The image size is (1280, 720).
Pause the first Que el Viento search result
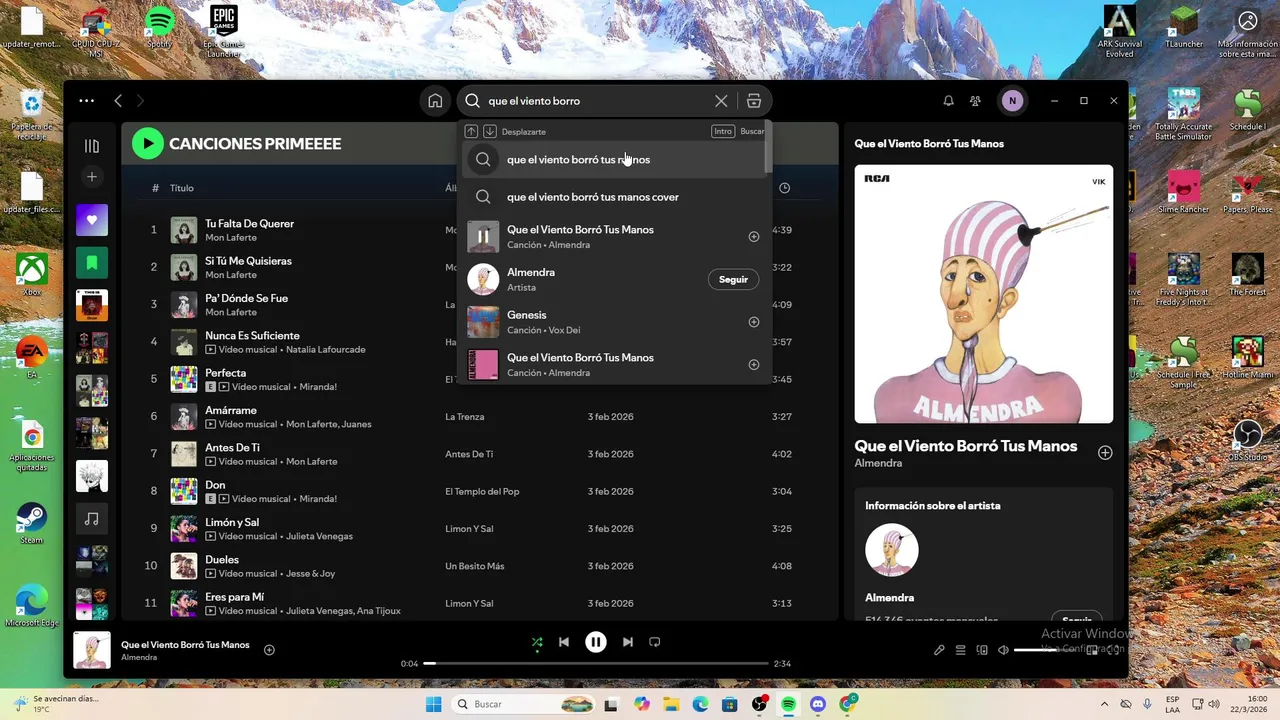483,237
